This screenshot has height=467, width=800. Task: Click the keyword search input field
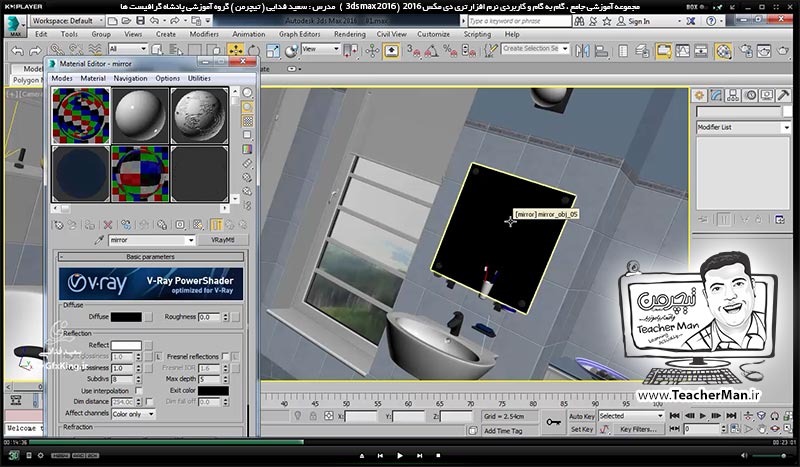519,21
